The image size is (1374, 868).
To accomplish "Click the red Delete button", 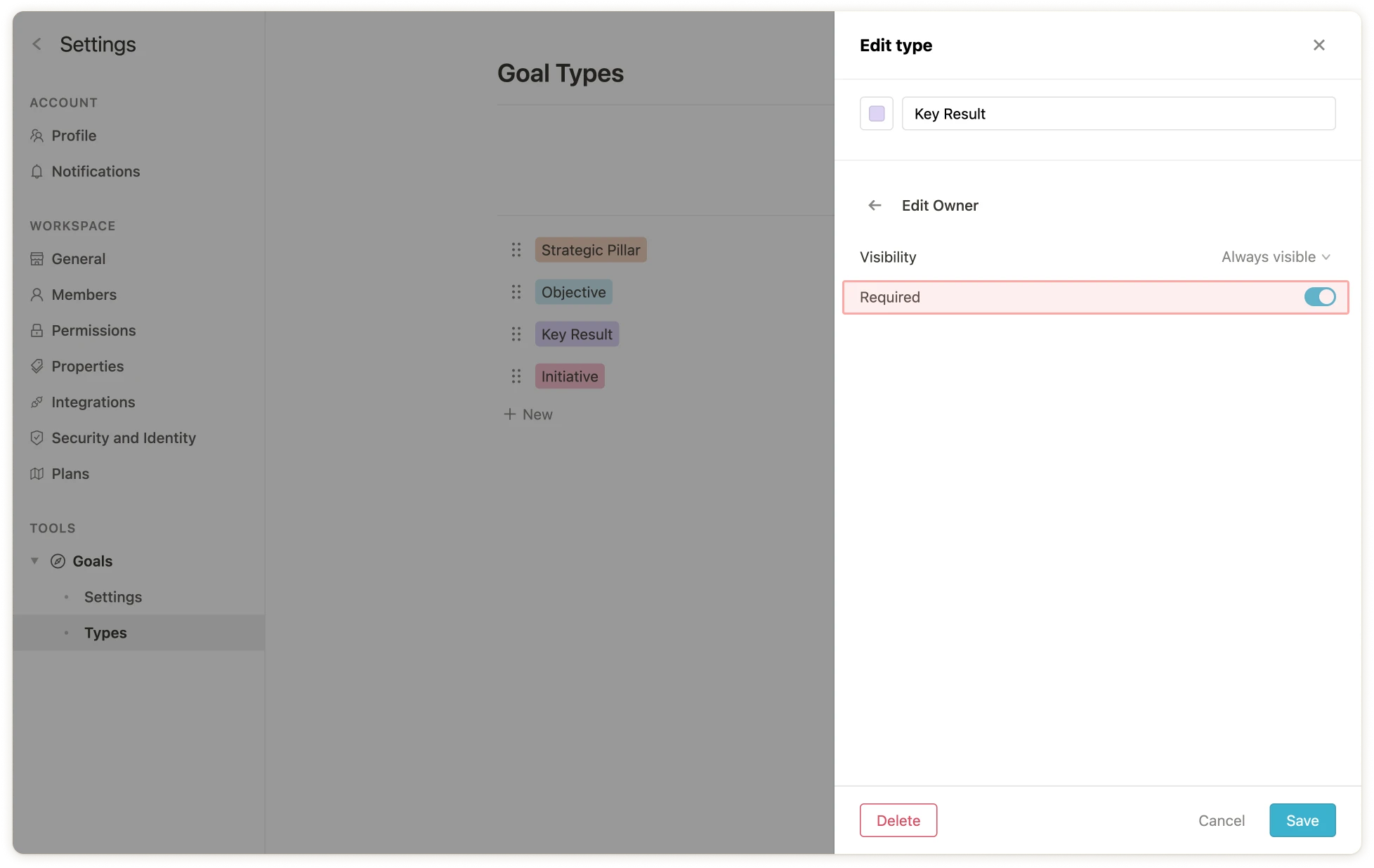I will 898,820.
